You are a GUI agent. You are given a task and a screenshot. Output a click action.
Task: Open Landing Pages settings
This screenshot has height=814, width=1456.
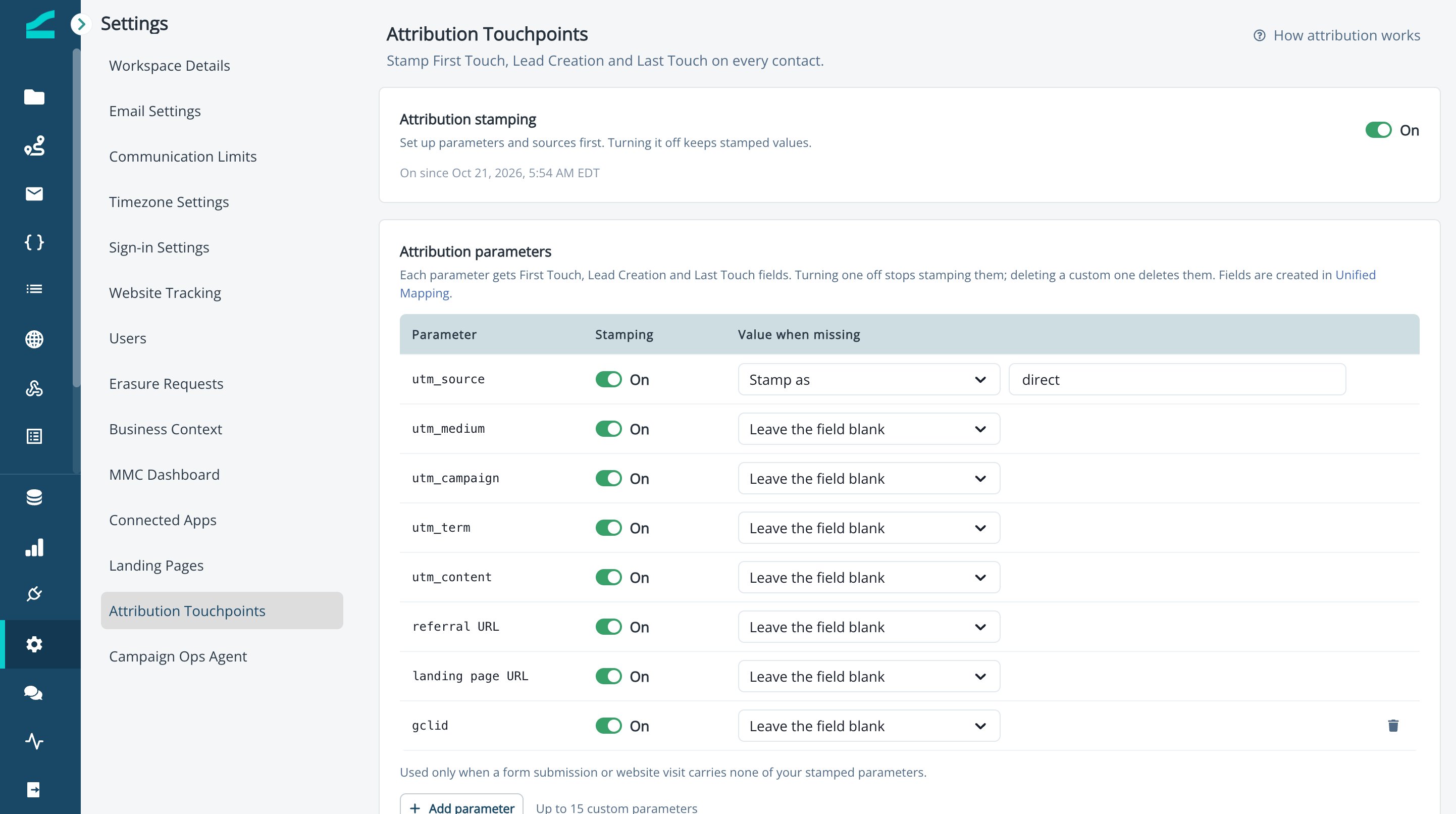(x=222, y=565)
